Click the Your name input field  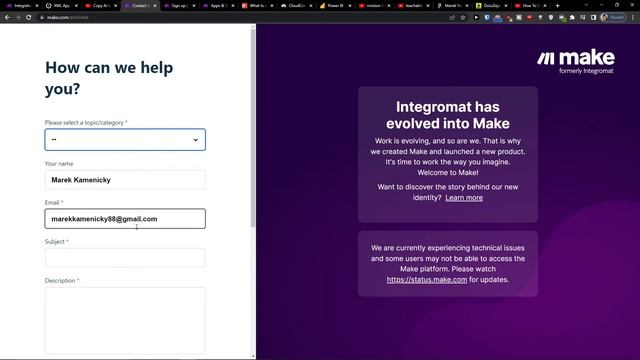coord(125,180)
